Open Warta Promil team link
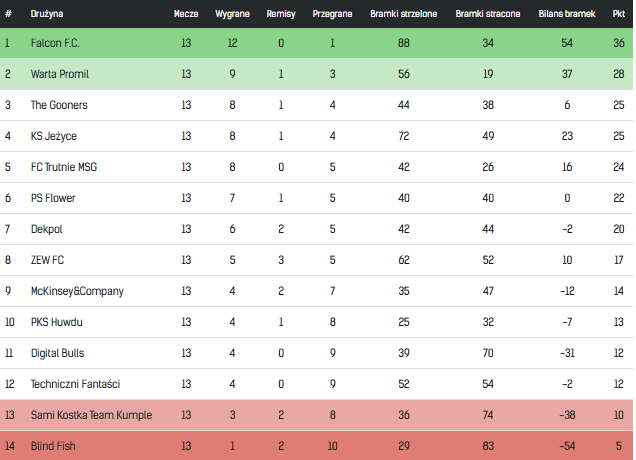Viewport: 636px width, 460px height. click(60, 74)
